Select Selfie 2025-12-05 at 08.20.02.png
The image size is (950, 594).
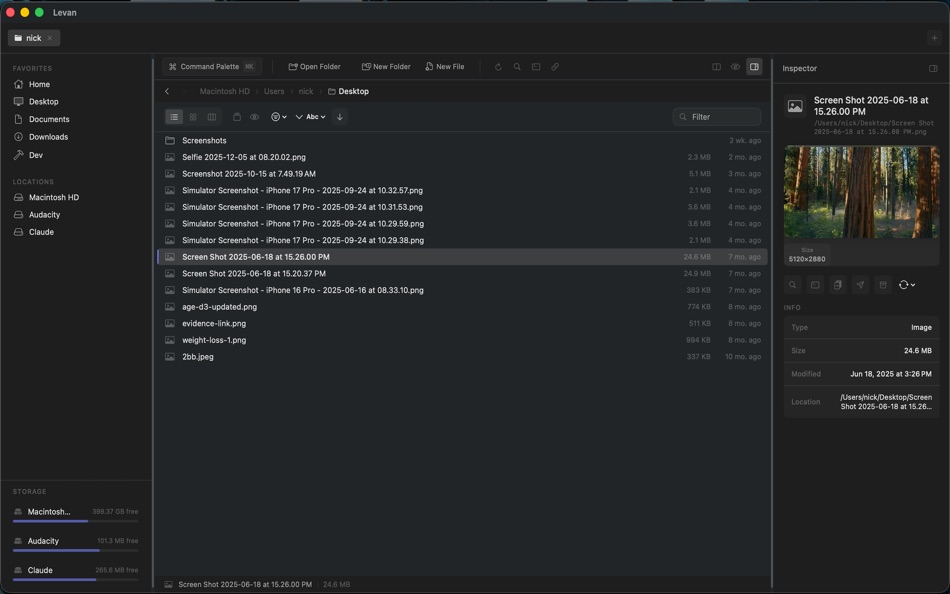[x=462, y=157]
